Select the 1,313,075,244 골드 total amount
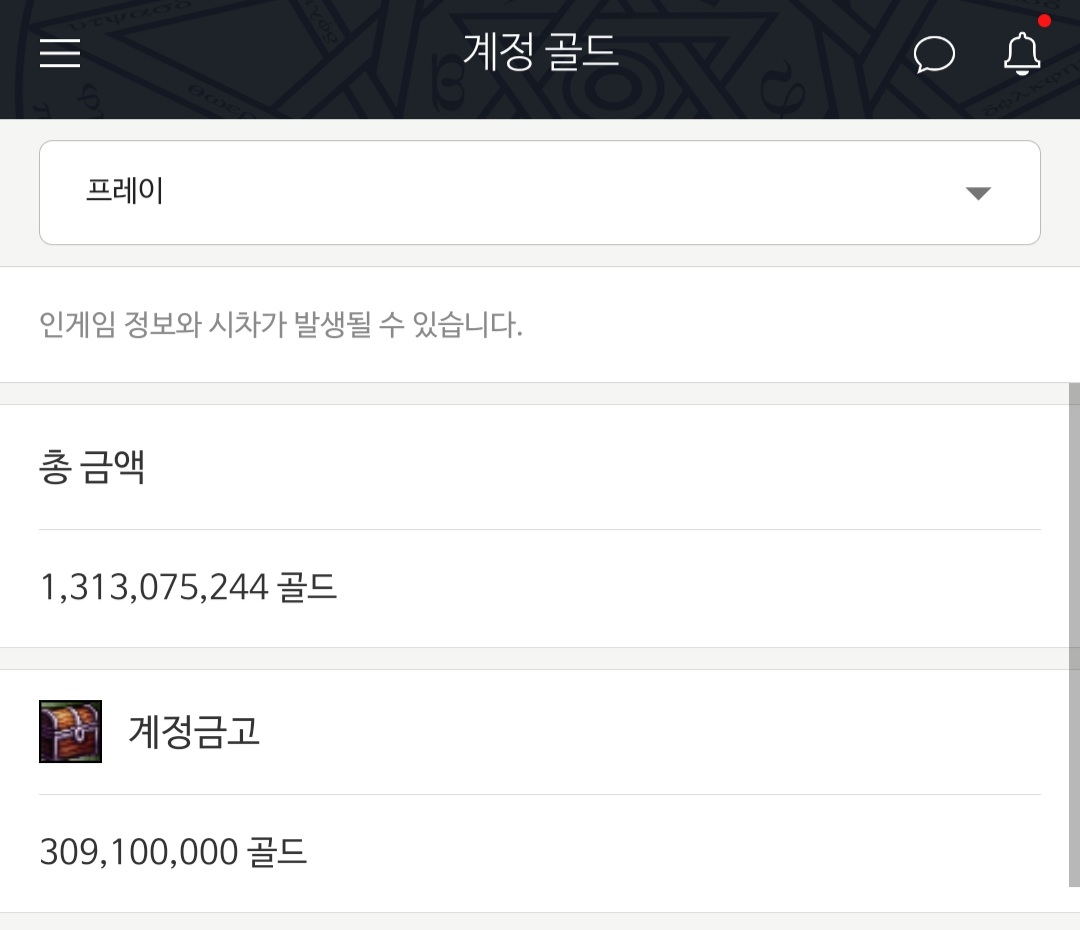 tap(188, 588)
